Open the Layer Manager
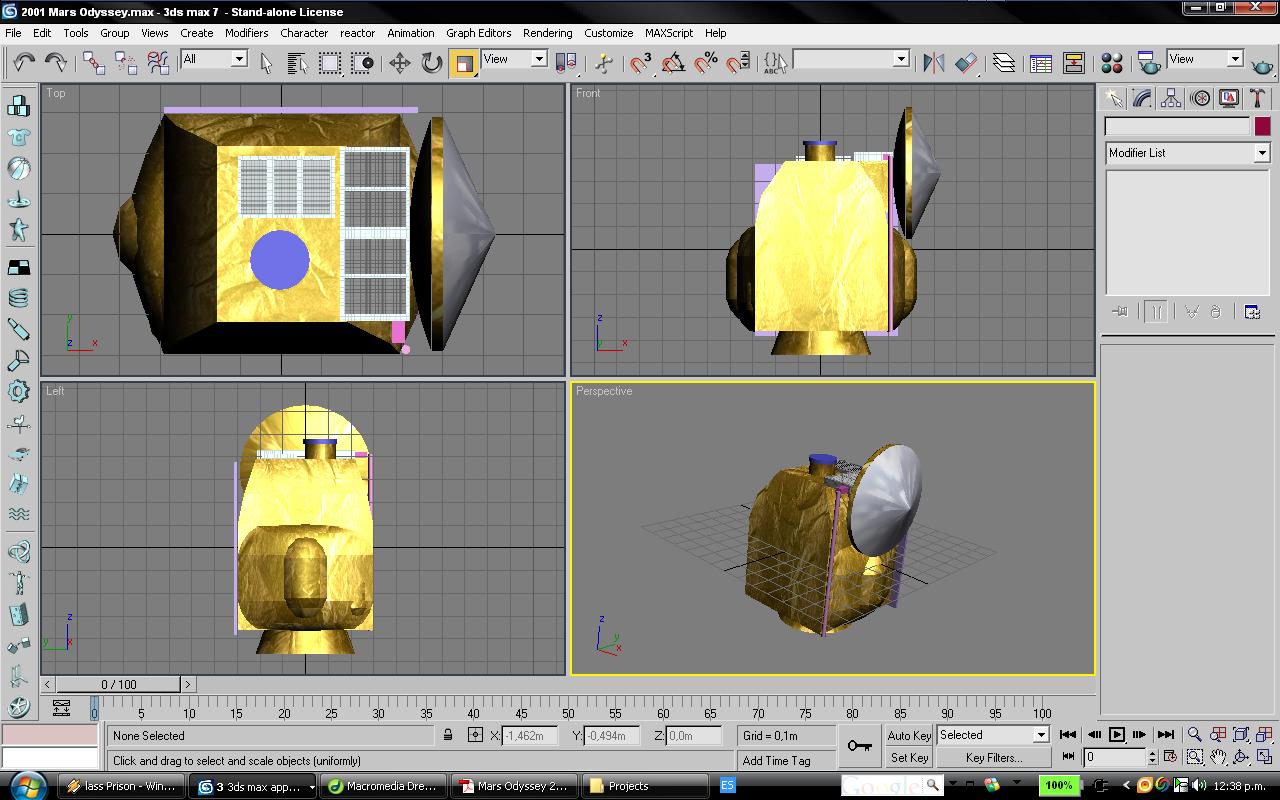1280x800 pixels. (1004, 63)
